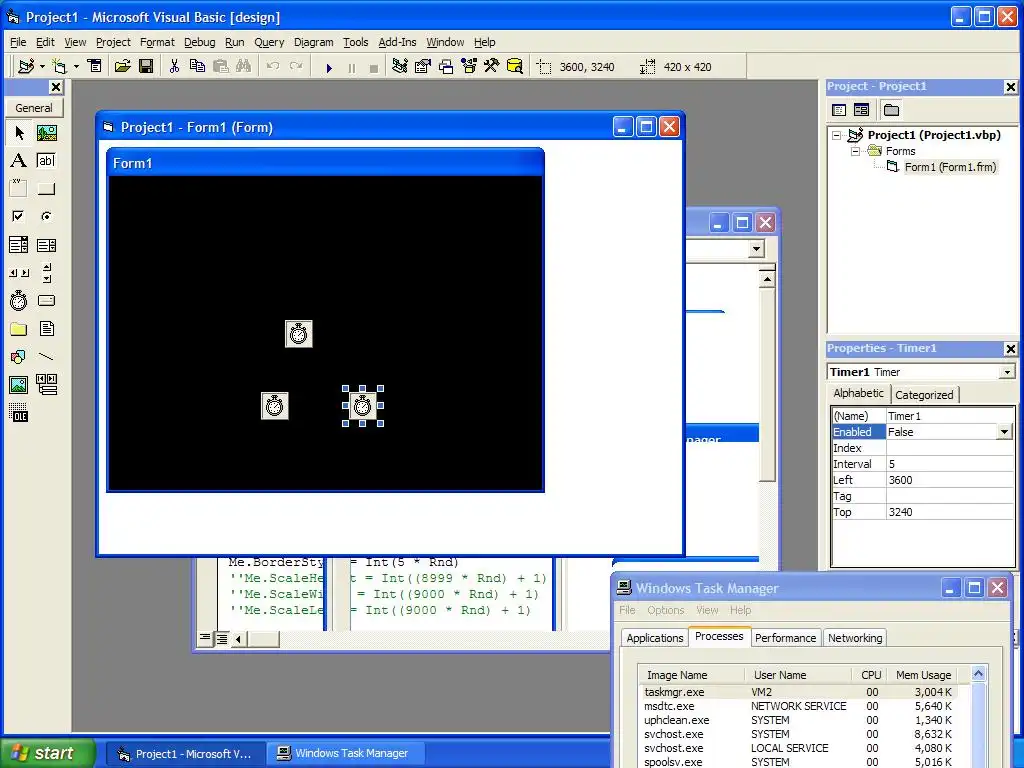Screen dimensions: 1024x768
Task: Select the Frame tool in toolbox
Action: coord(19,189)
